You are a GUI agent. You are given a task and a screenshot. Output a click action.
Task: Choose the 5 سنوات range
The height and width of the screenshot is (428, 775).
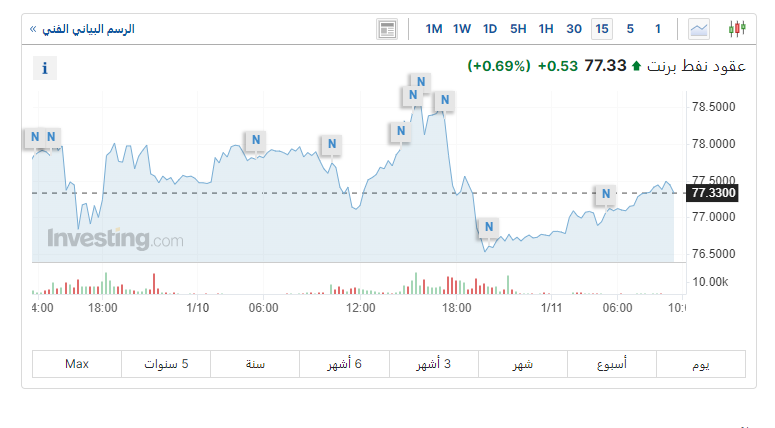tap(166, 364)
